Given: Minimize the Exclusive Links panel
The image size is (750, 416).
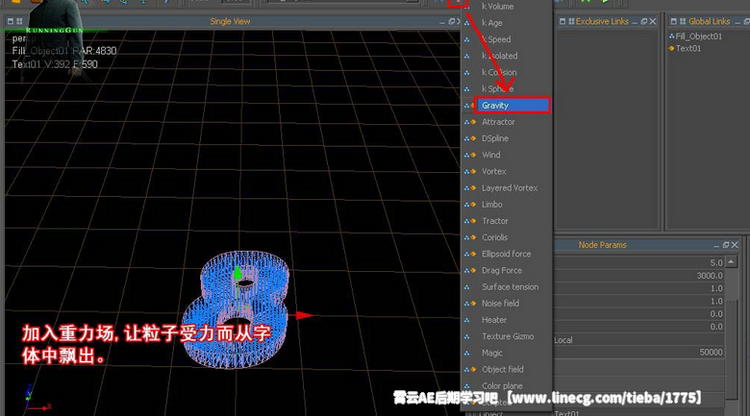Looking at the screenshot, I should (635, 22).
